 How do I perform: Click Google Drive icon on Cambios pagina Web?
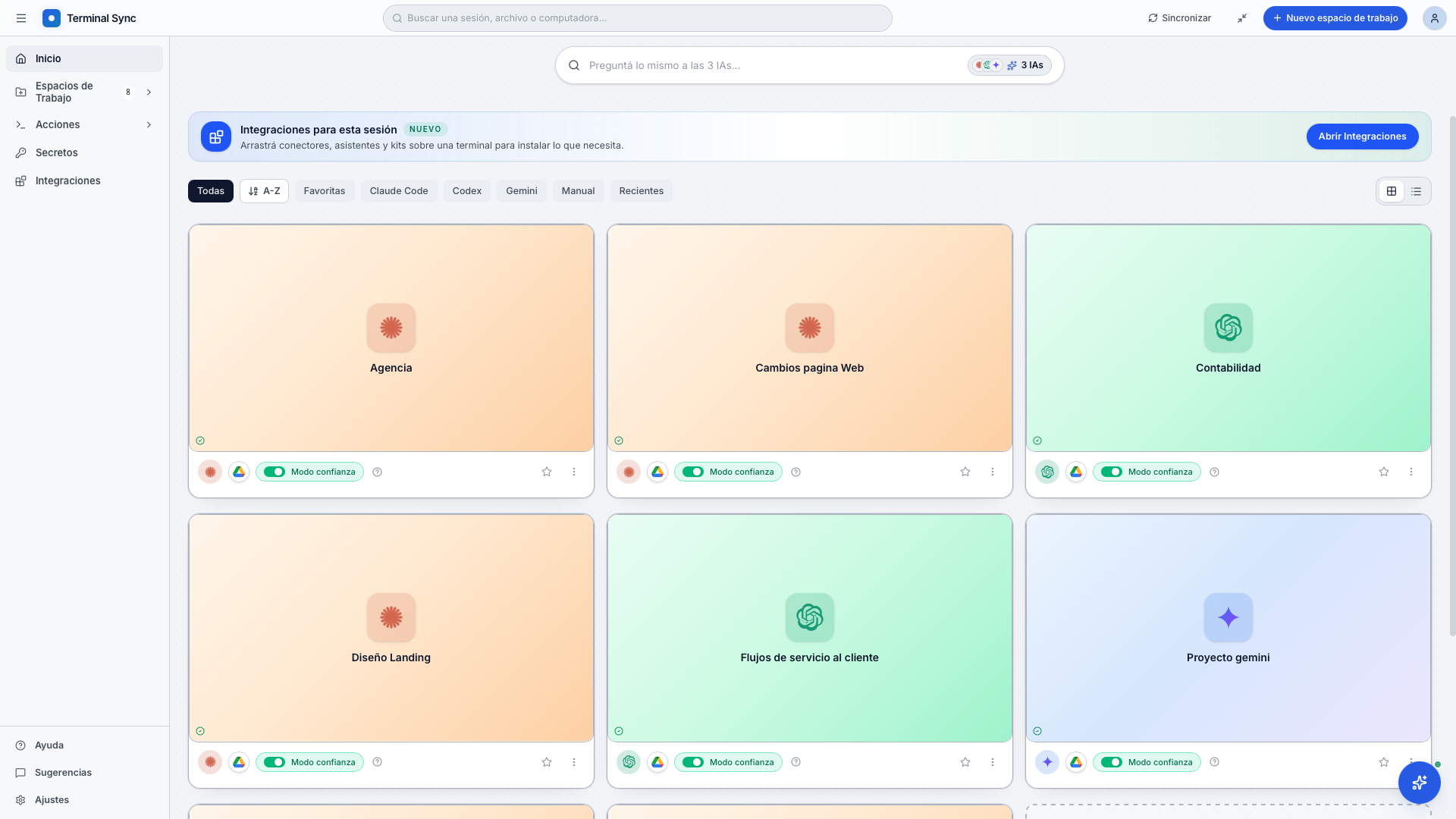pyautogui.click(x=657, y=472)
